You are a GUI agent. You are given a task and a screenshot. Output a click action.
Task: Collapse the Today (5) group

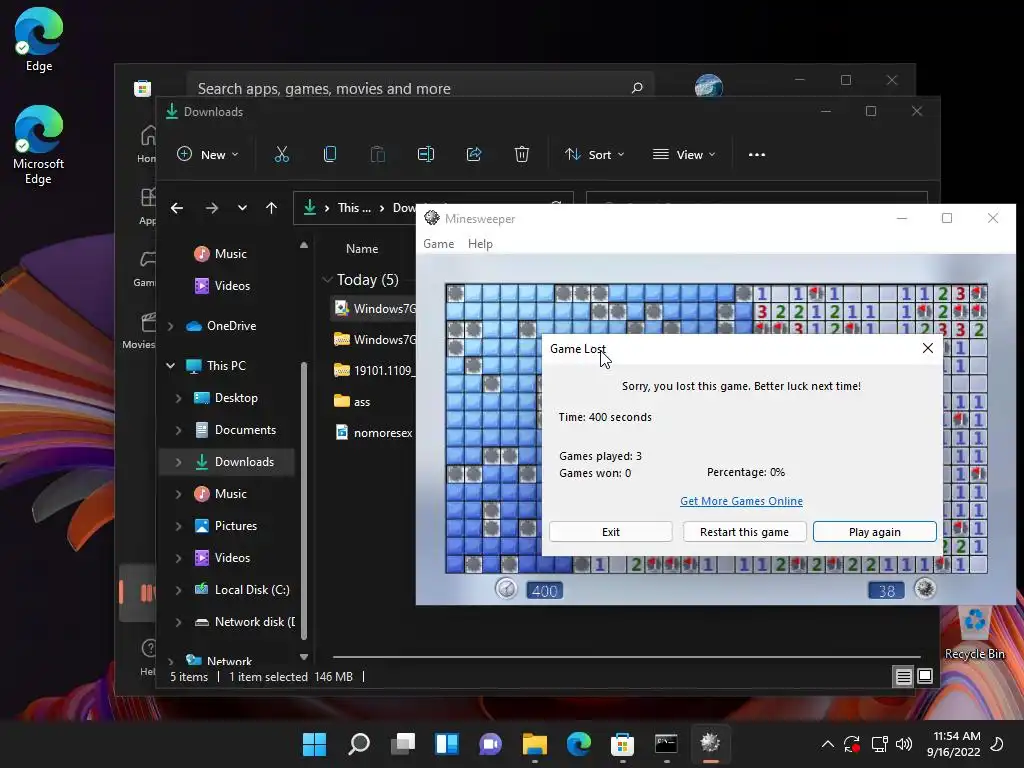(327, 280)
